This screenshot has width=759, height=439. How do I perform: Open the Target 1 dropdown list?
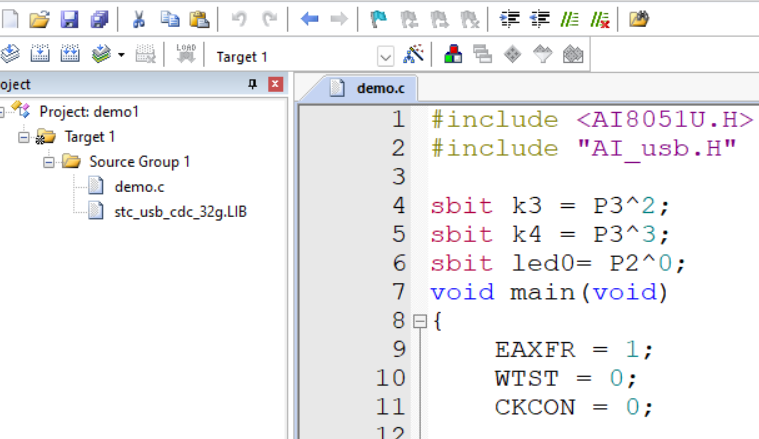point(385,56)
